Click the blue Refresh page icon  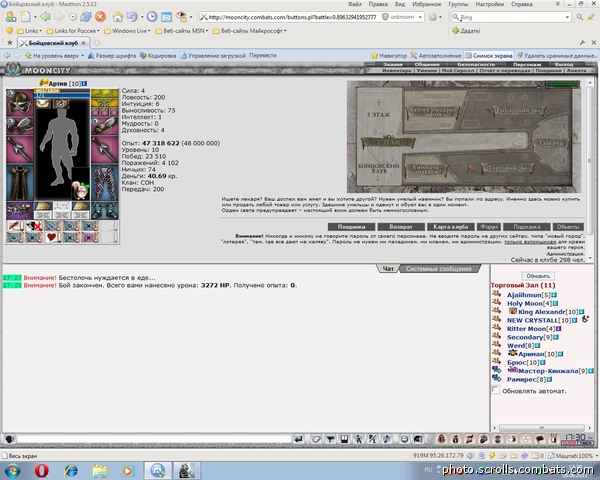pyautogui.click(x=86, y=17)
